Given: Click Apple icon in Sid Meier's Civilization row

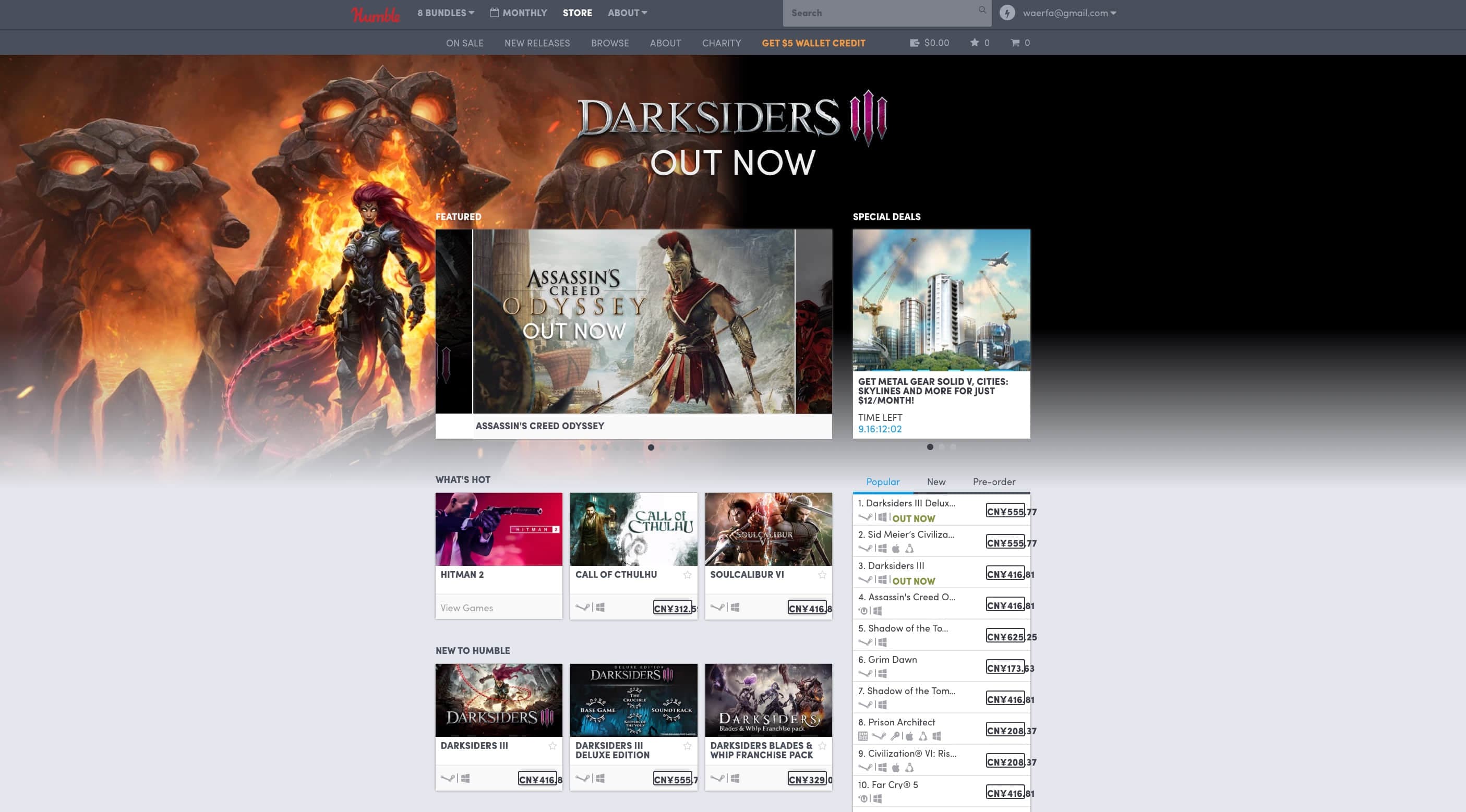Looking at the screenshot, I should (896, 549).
